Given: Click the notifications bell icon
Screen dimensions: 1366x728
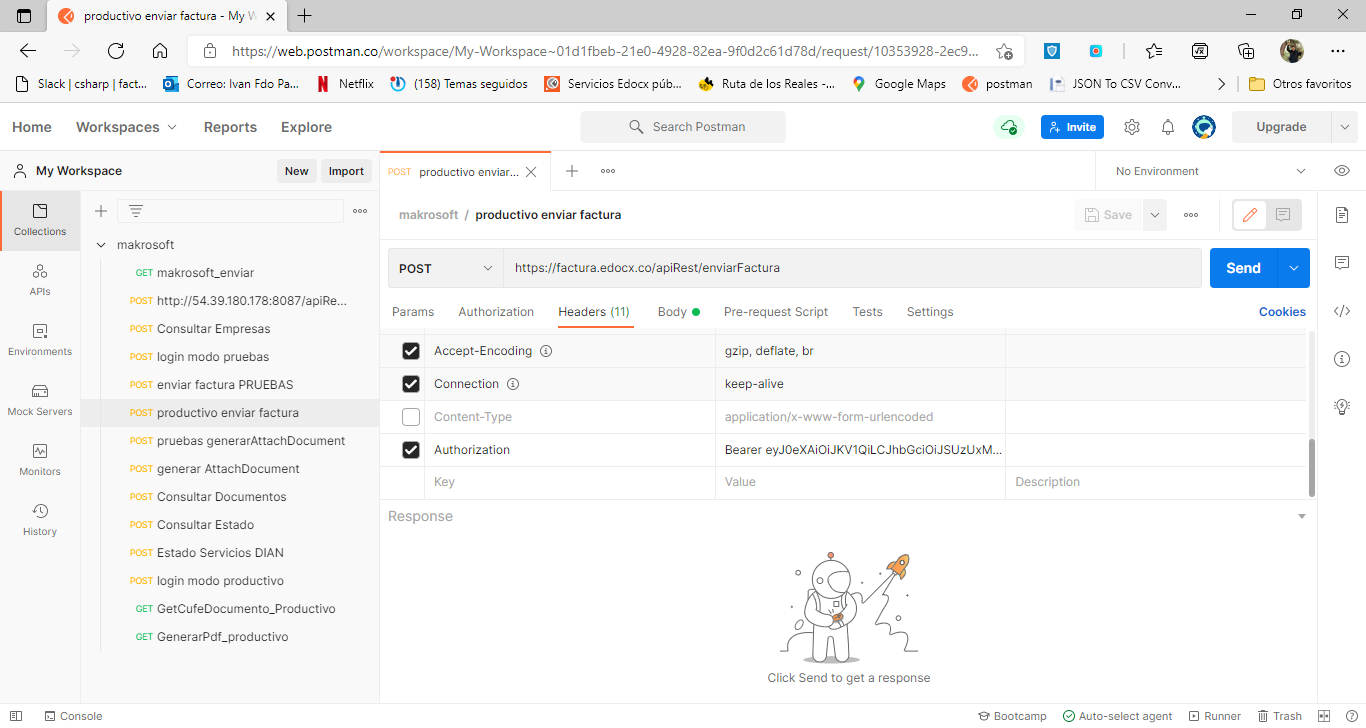Looking at the screenshot, I should (1167, 127).
